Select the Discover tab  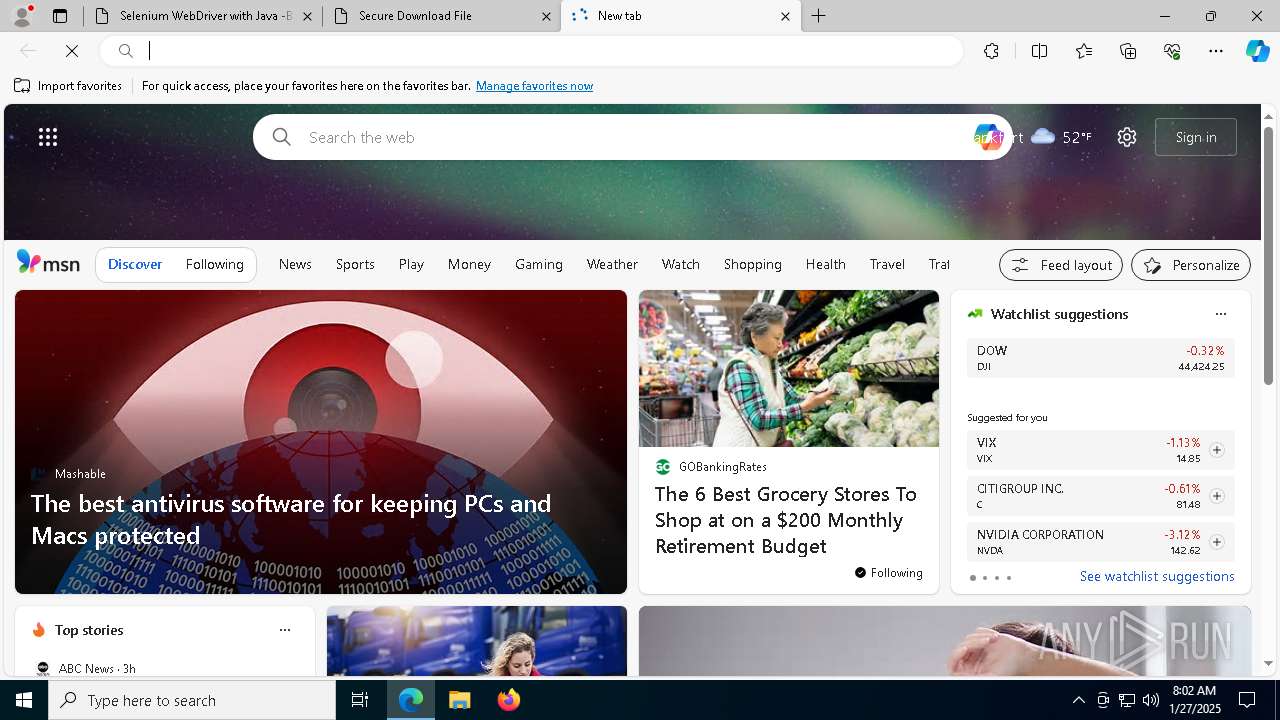point(135,264)
